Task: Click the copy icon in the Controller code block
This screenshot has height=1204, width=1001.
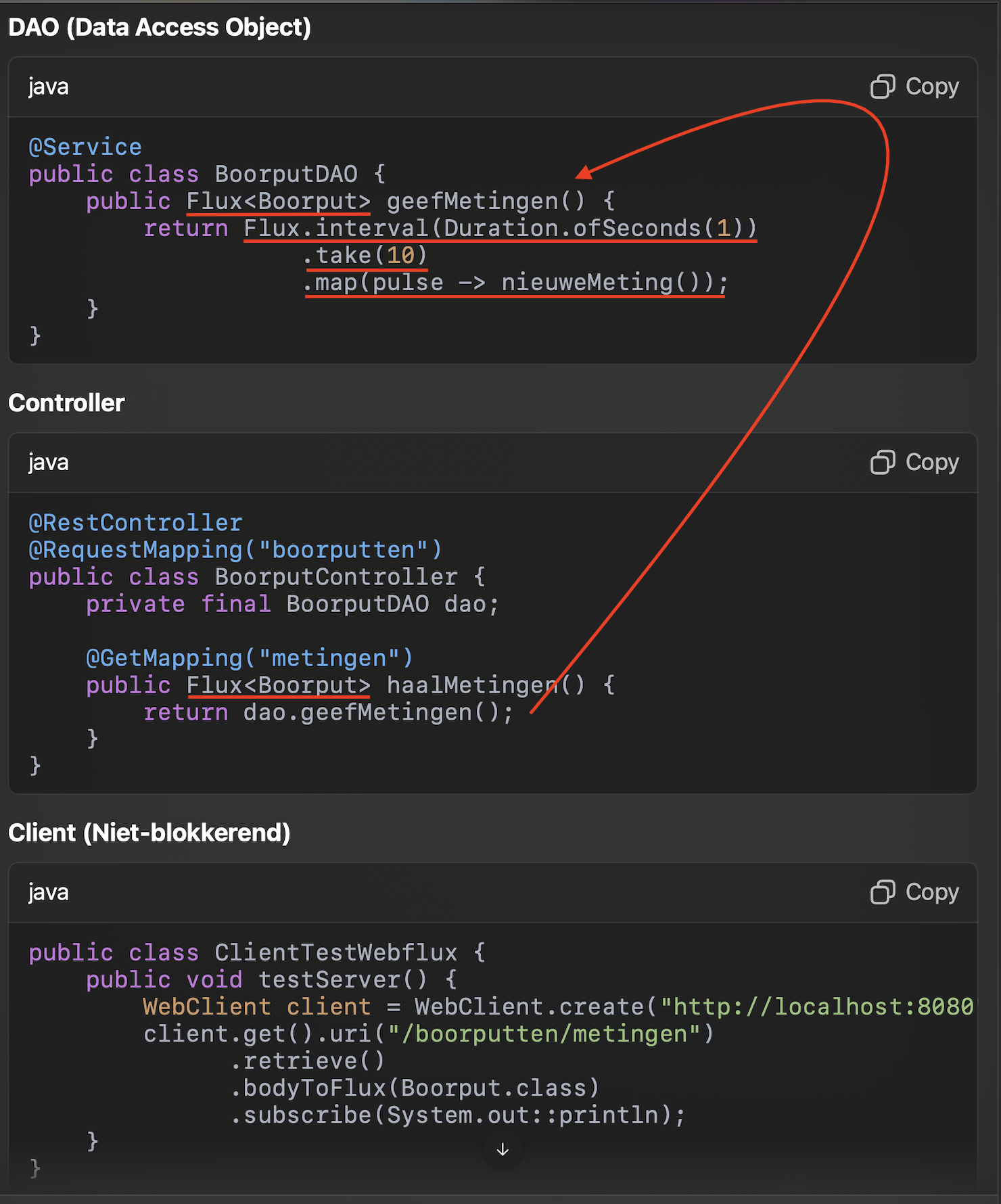Action: [x=882, y=463]
